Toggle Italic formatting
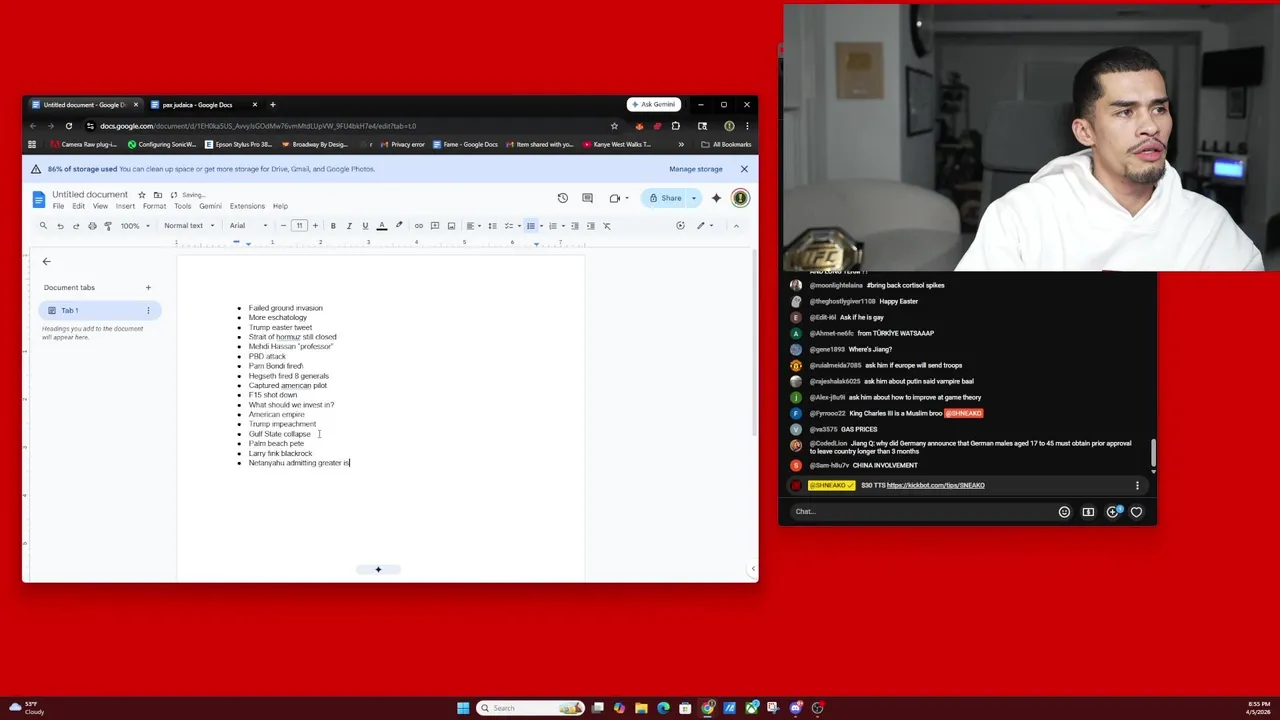 [x=349, y=226]
